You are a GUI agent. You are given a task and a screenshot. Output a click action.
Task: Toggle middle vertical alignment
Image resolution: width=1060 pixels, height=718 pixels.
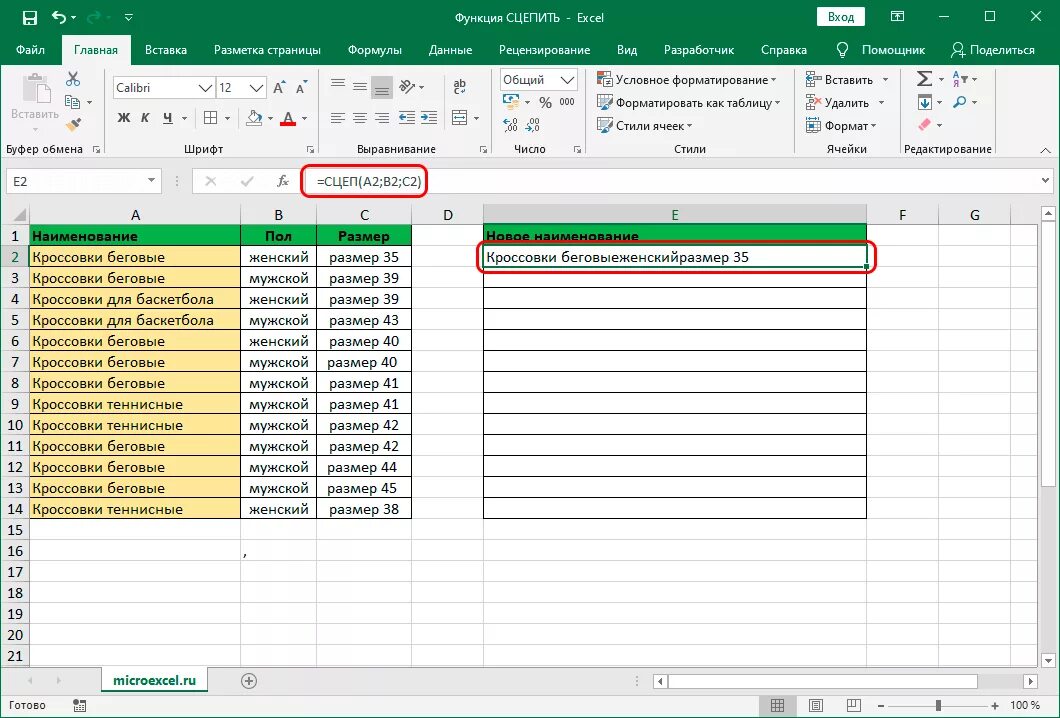pyautogui.click(x=360, y=87)
